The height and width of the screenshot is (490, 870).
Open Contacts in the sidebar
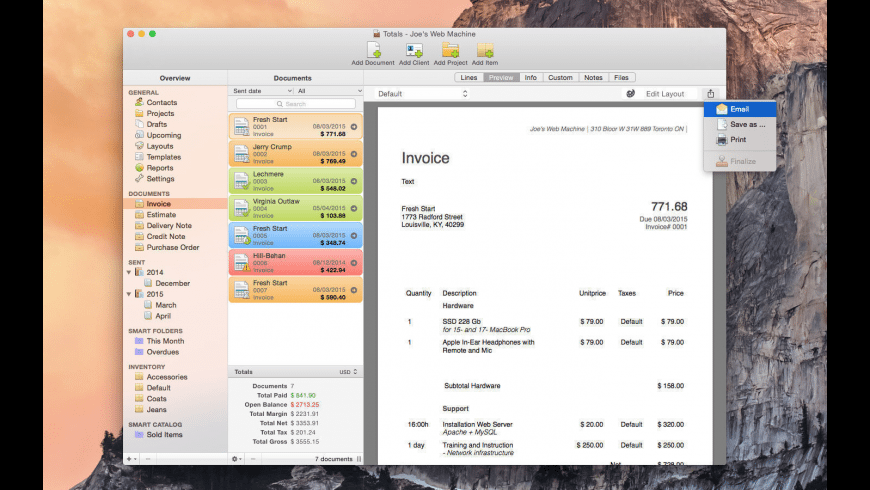pyautogui.click(x=161, y=103)
